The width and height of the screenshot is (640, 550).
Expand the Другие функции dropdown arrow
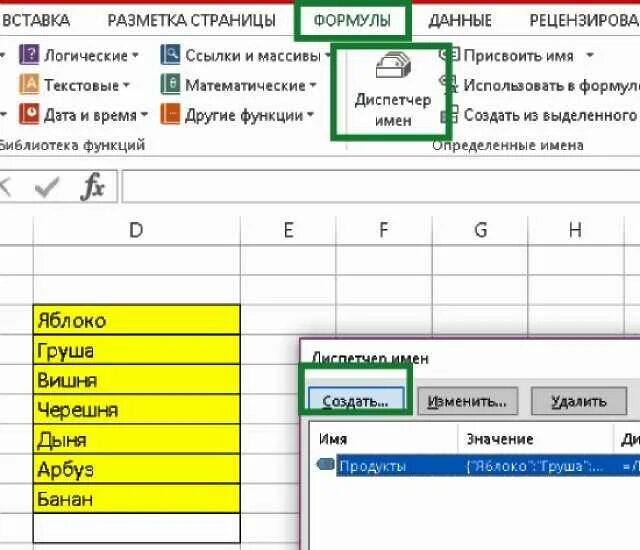click(311, 115)
